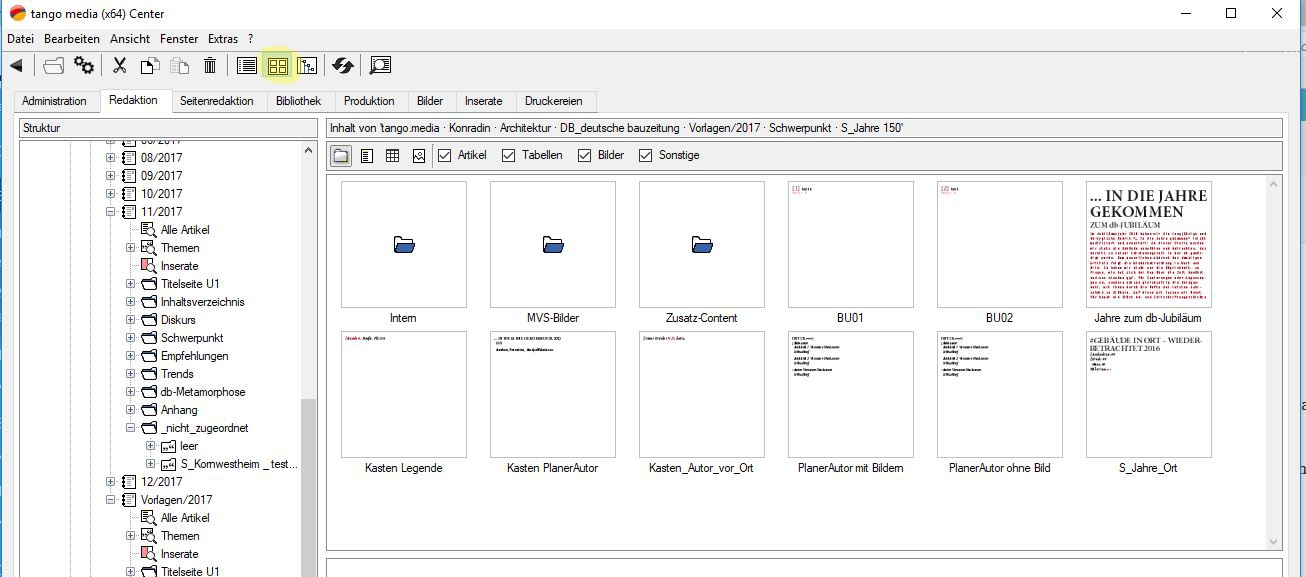Select the Inhaltsverzeichnis tree item

click(202, 302)
